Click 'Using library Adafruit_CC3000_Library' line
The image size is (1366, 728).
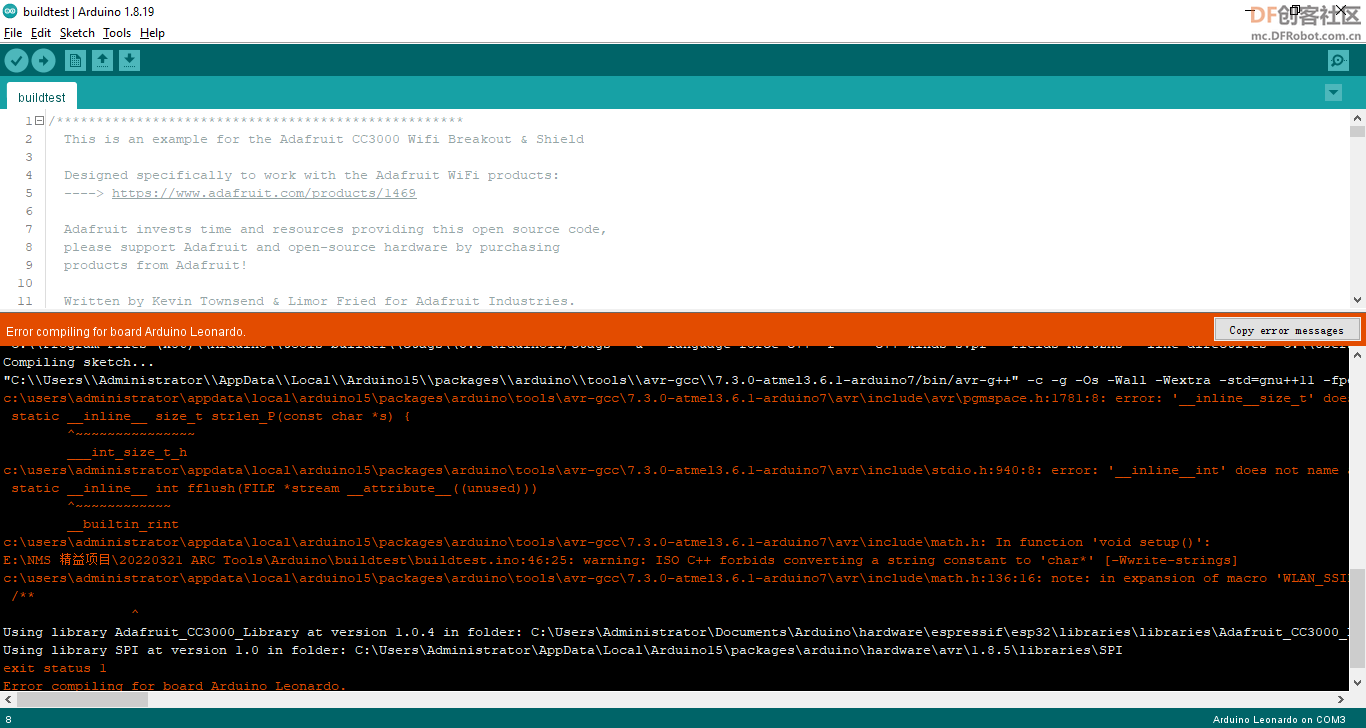coord(676,632)
